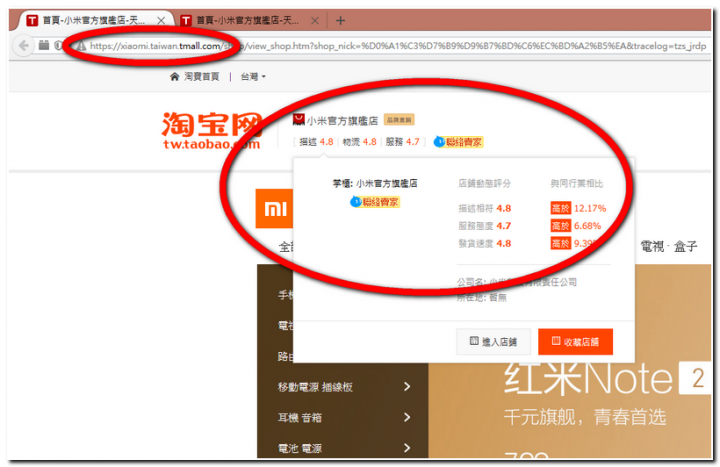Click 描述相符 4.8 rating text
The image size is (720, 467).
click(484, 208)
